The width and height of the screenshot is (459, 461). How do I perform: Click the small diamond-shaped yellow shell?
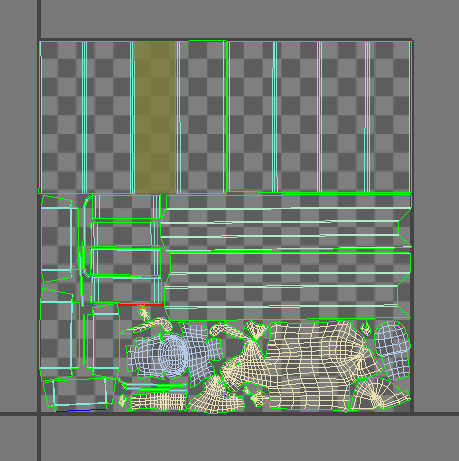pyautogui.click(x=259, y=398)
